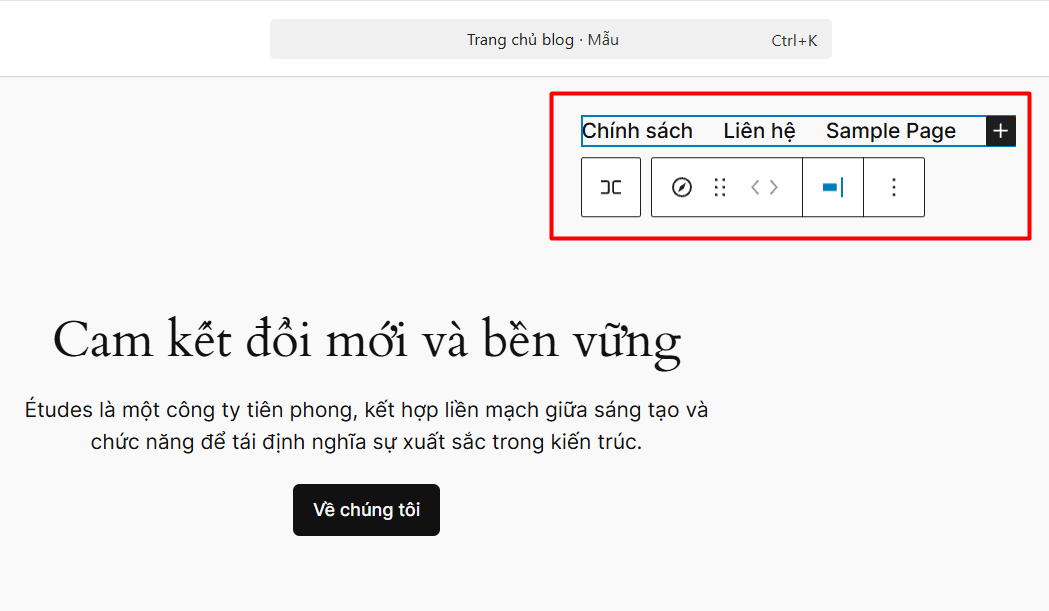The width and height of the screenshot is (1049, 611).
Task: Click inside the highlighted Navigation block
Action: [790, 131]
